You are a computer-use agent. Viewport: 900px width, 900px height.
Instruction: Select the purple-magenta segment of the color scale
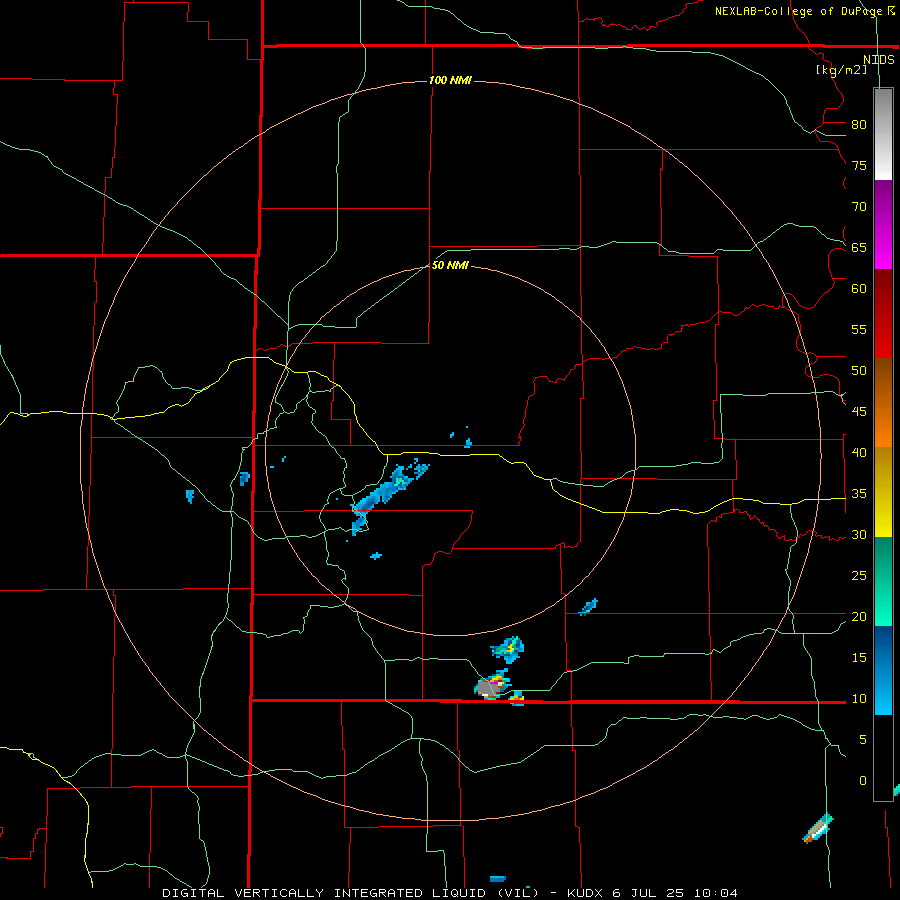[883, 224]
